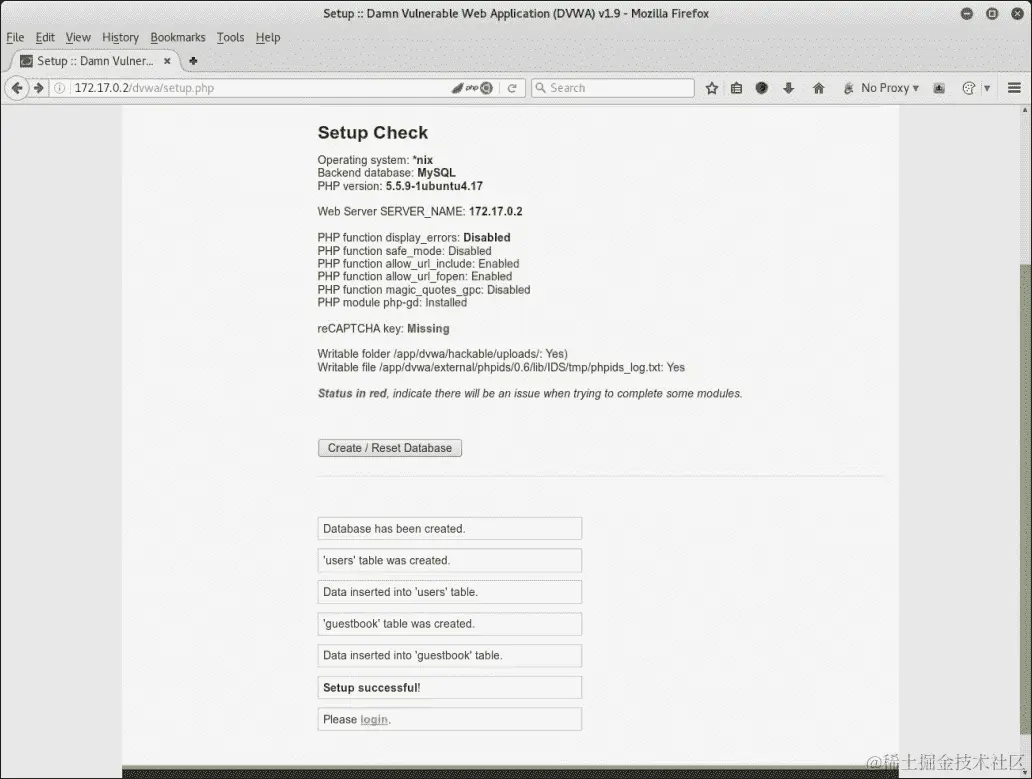Close the Setup :: Damn Vulner... tab
This screenshot has width=1032, height=779.
click(x=167, y=61)
